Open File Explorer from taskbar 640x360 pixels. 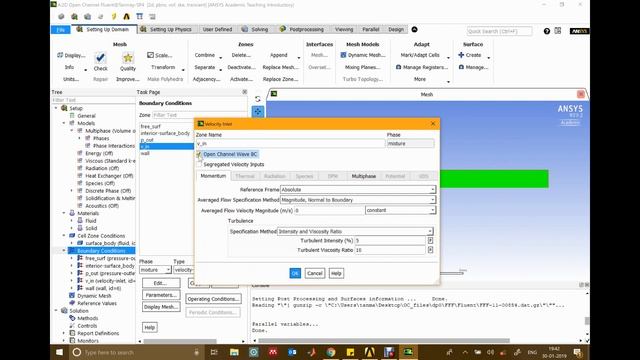click(234, 352)
